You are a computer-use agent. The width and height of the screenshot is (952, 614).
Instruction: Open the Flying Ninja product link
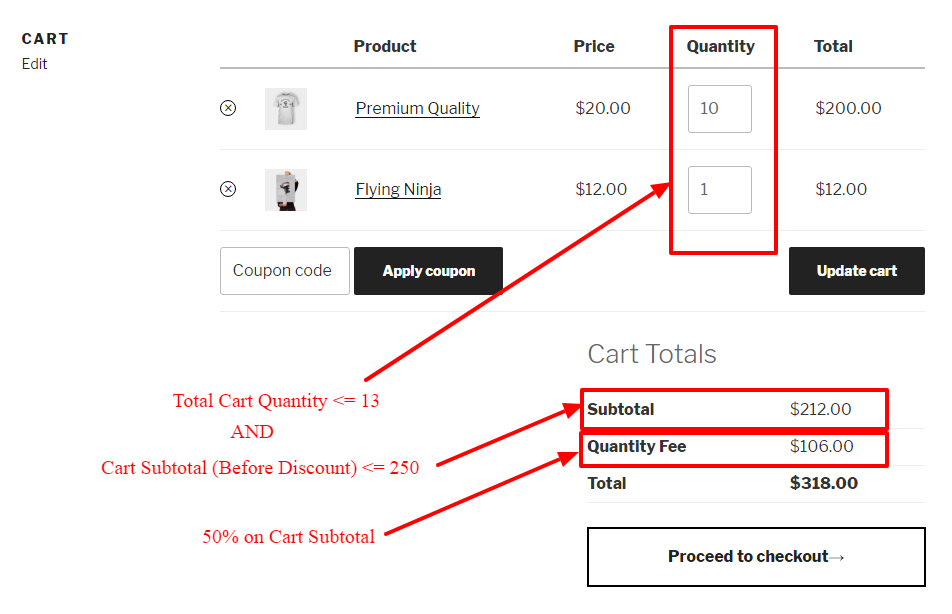[x=398, y=189]
